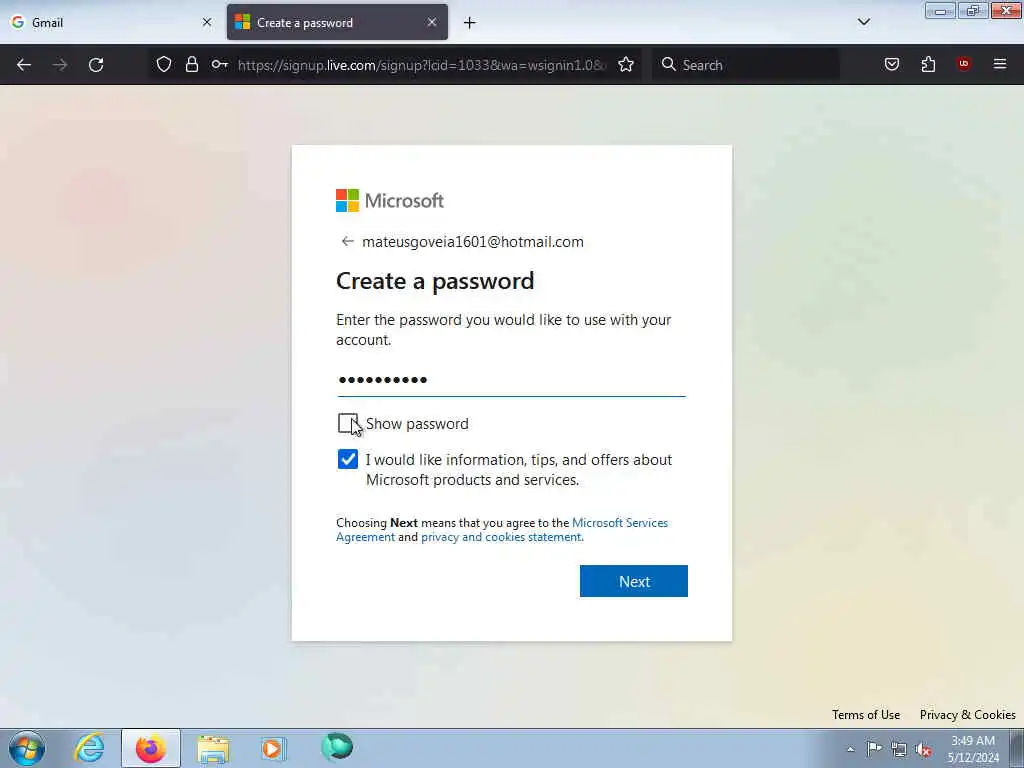Uncheck the information, tips, and offers checkbox
Viewport: 1024px width, 768px height.
click(x=347, y=459)
